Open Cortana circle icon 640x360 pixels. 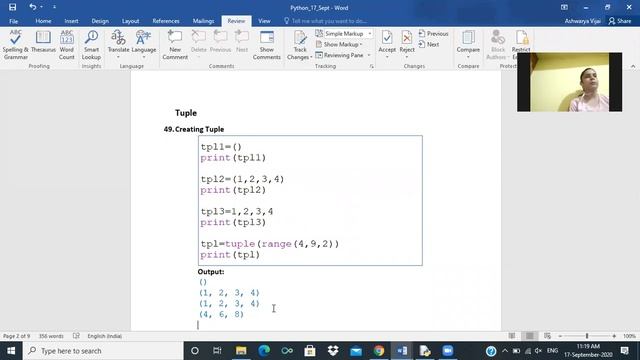(195, 351)
